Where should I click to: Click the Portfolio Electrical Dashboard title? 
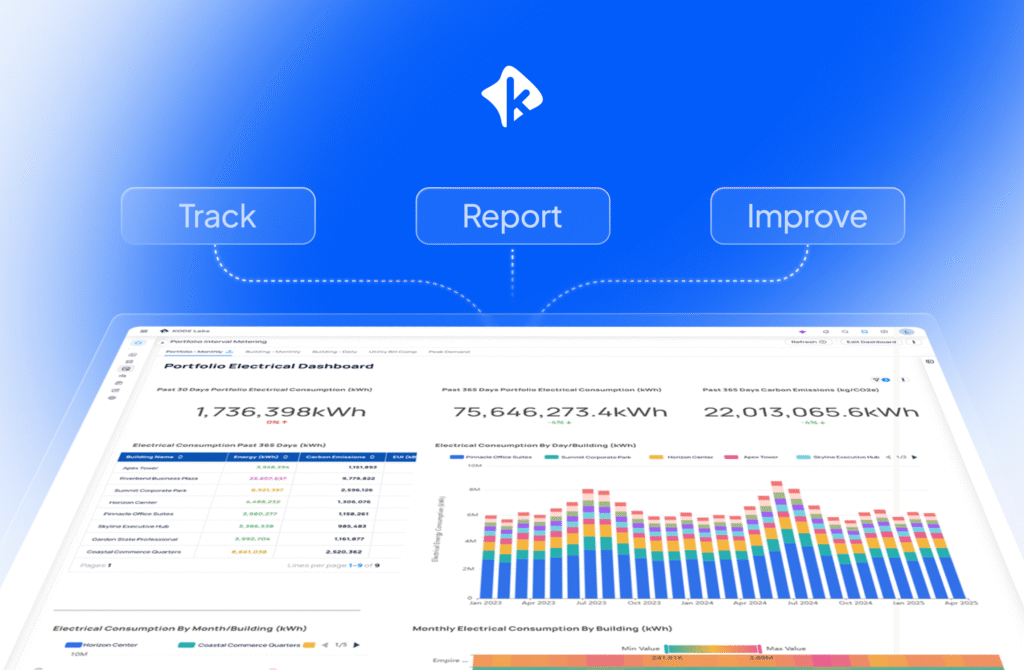click(268, 366)
